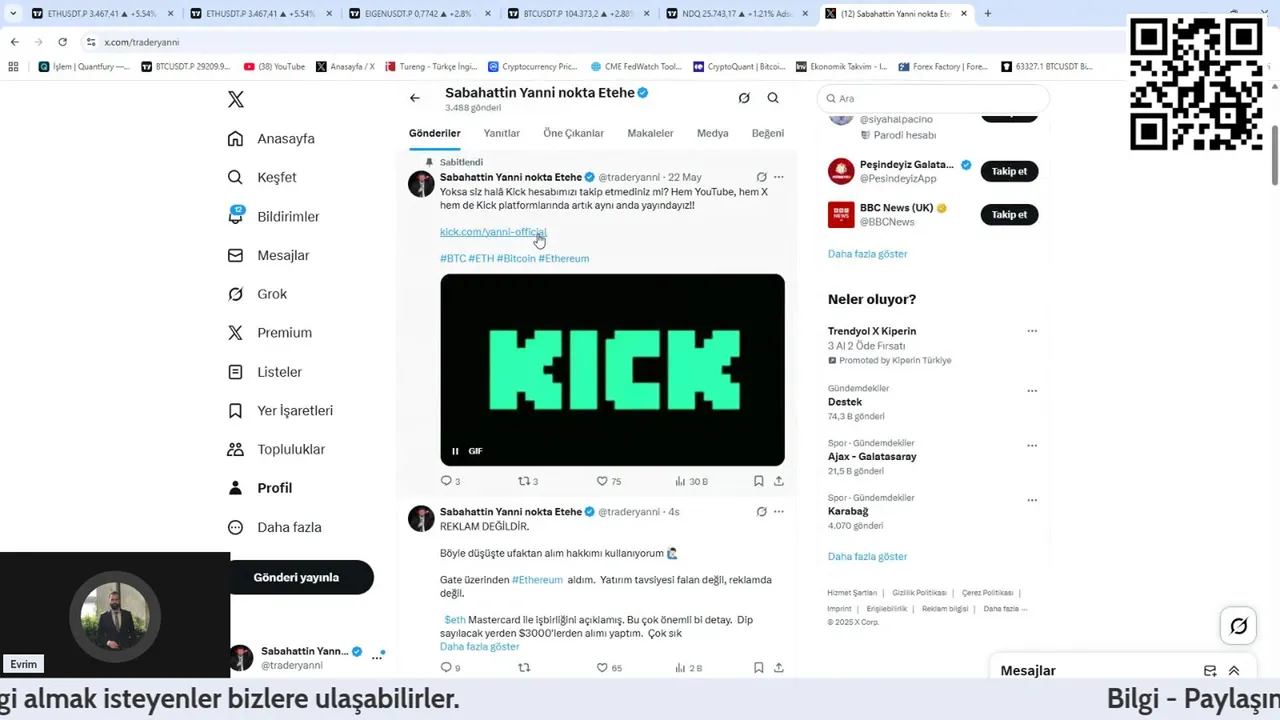The width and height of the screenshot is (1280, 720).
Task: Click the Ara search field
Action: tap(933, 99)
